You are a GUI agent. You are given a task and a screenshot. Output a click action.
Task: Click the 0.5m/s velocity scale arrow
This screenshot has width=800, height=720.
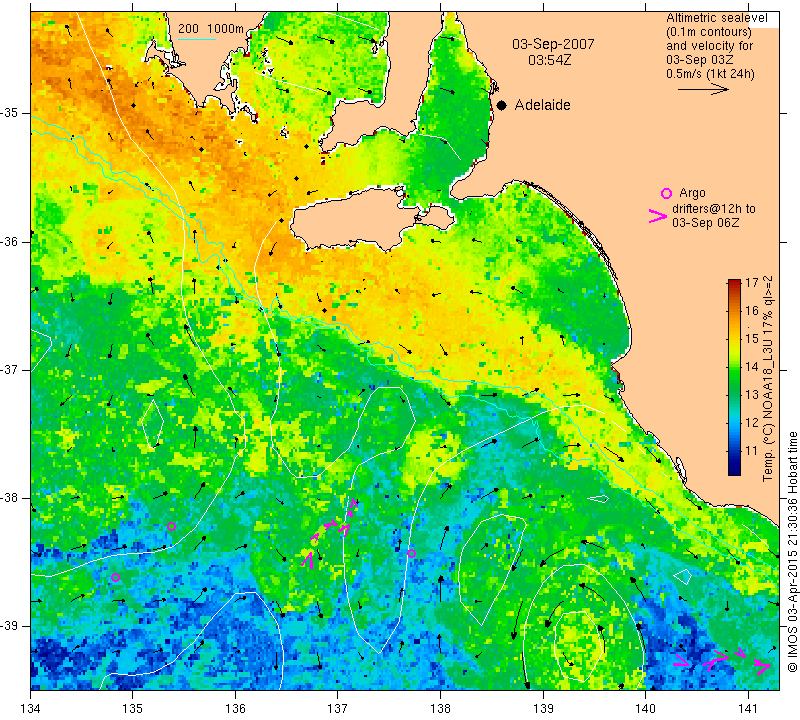(703, 89)
